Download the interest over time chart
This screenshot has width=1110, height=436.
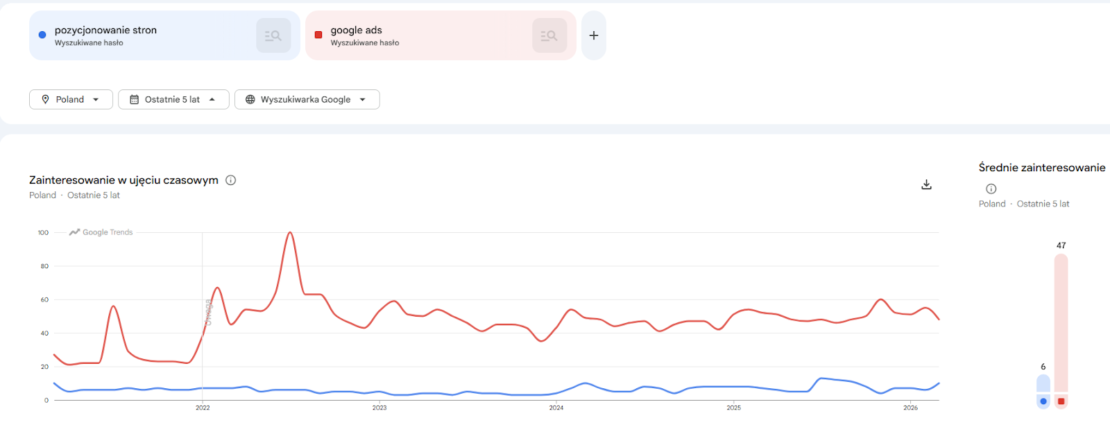pos(926,185)
